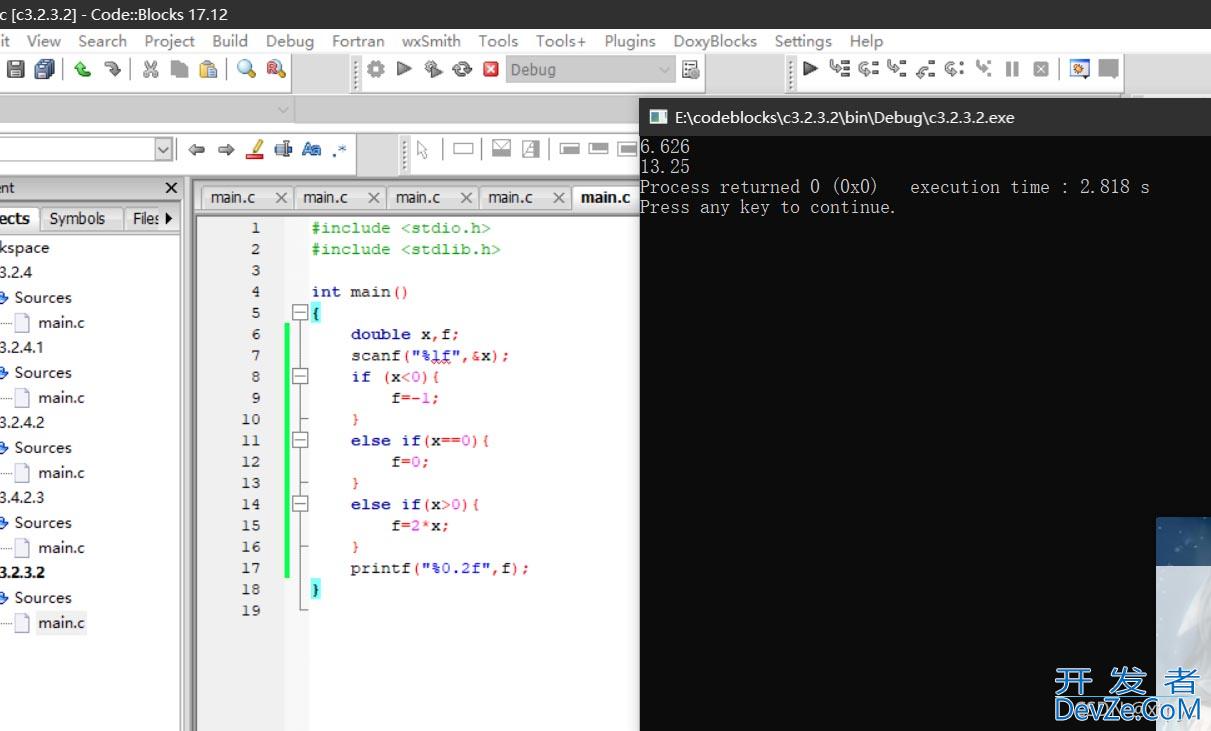This screenshot has width=1211, height=731.
Task: Close the Management panel with X
Action: coord(171,188)
